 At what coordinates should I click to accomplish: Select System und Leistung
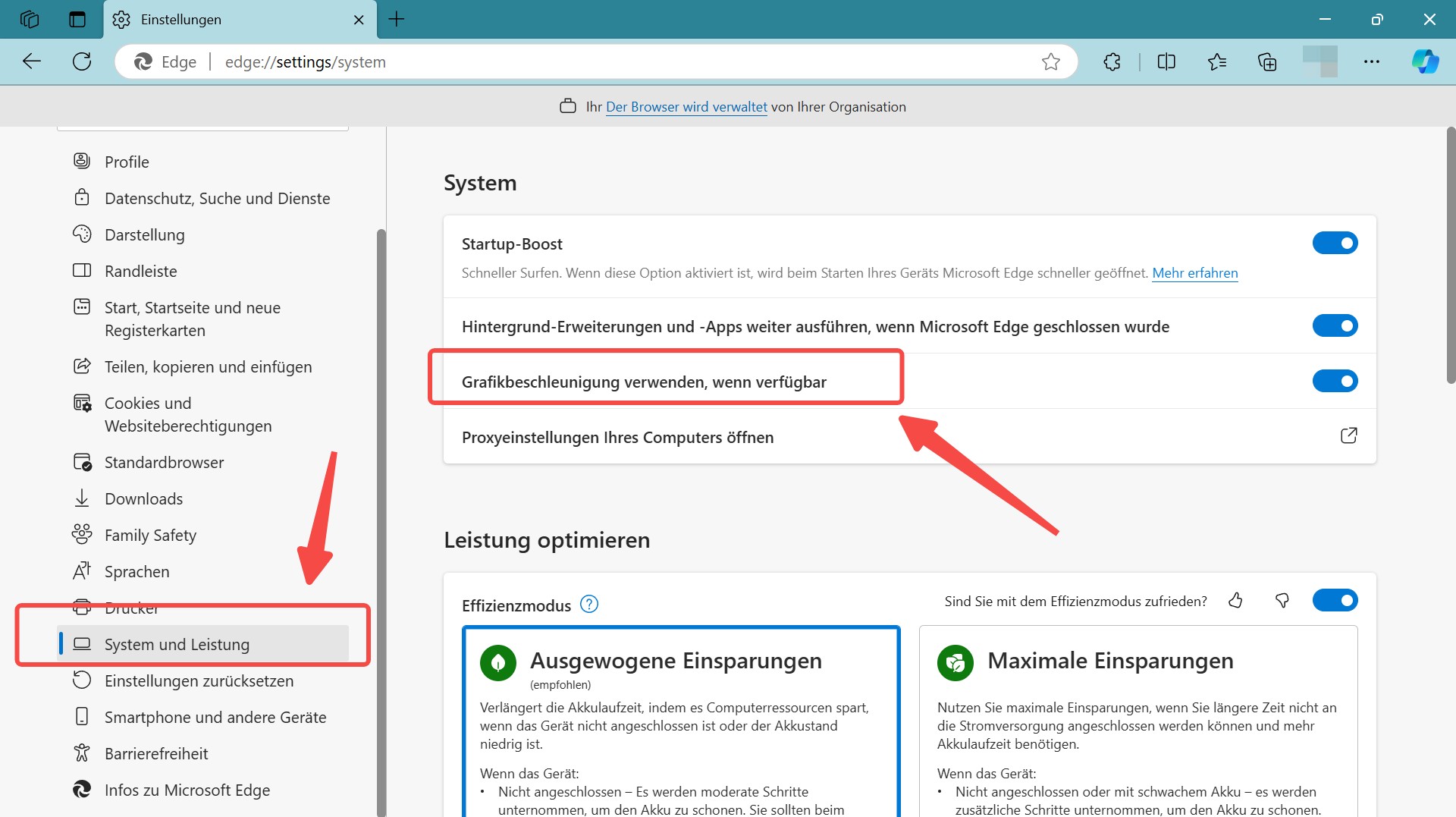(203, 644)
